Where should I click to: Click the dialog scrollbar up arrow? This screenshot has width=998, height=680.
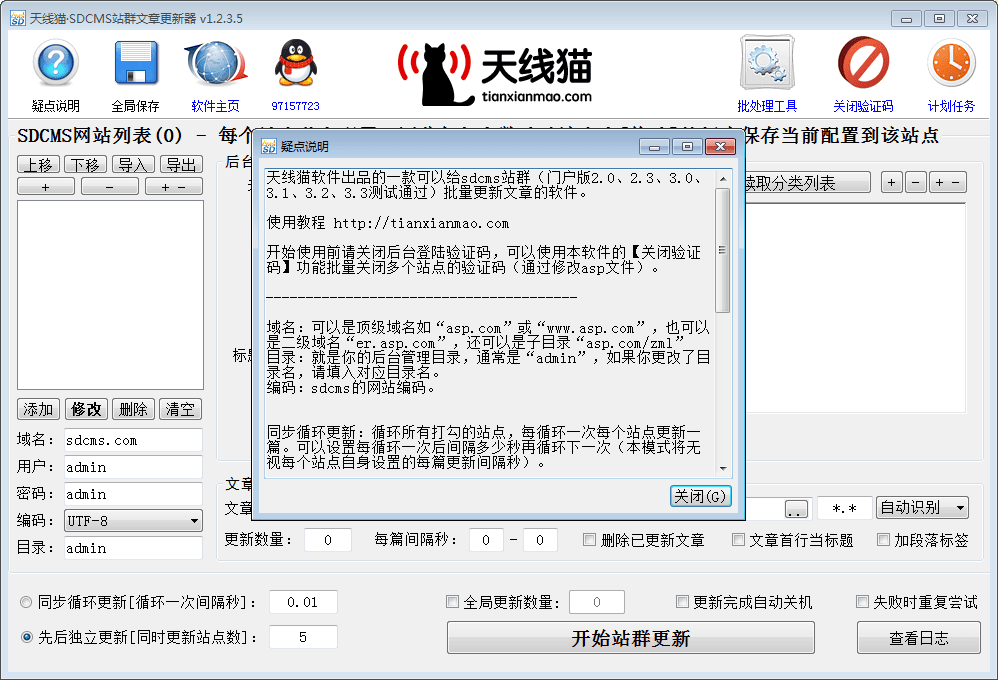tap(722, 179)
